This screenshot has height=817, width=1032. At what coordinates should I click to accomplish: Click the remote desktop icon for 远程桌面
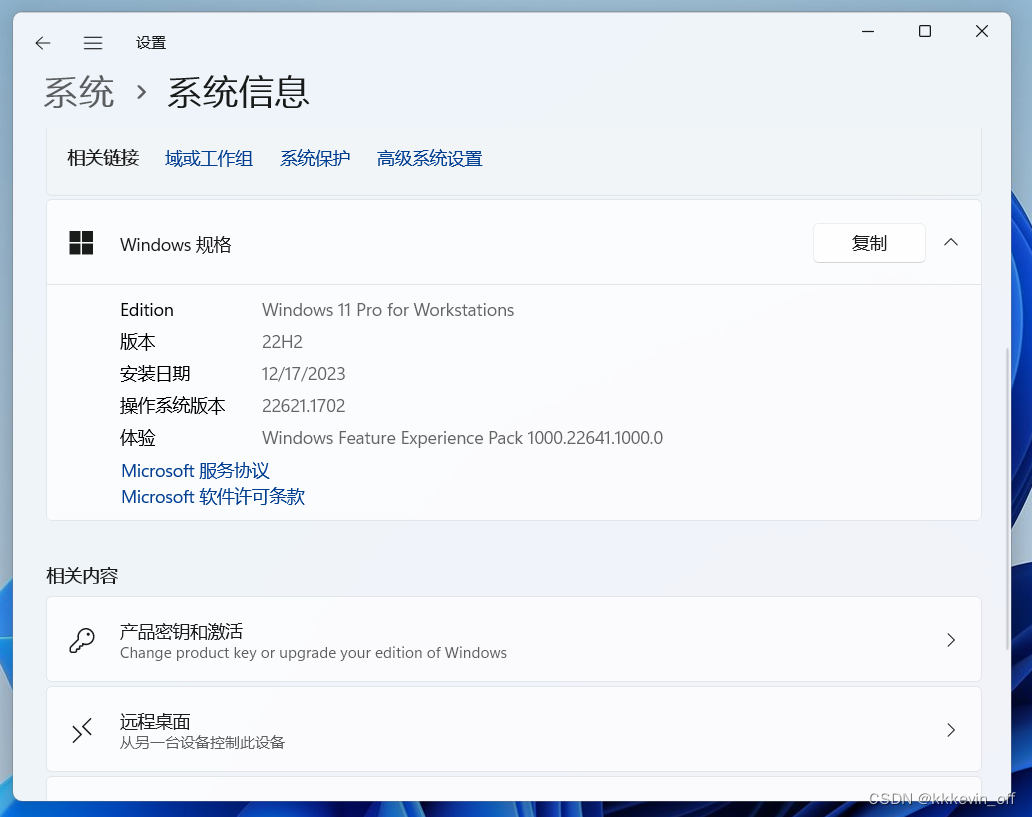82,730
